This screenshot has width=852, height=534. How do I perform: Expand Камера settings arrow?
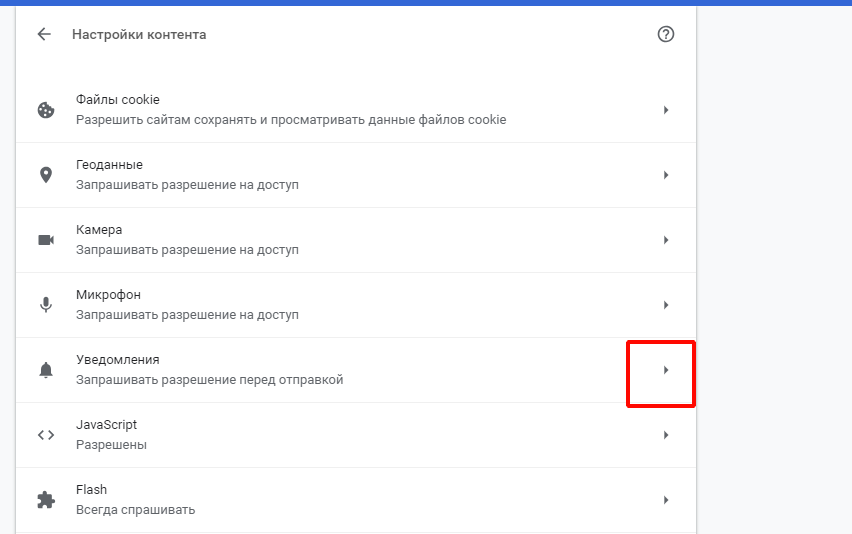click(666, 240)
